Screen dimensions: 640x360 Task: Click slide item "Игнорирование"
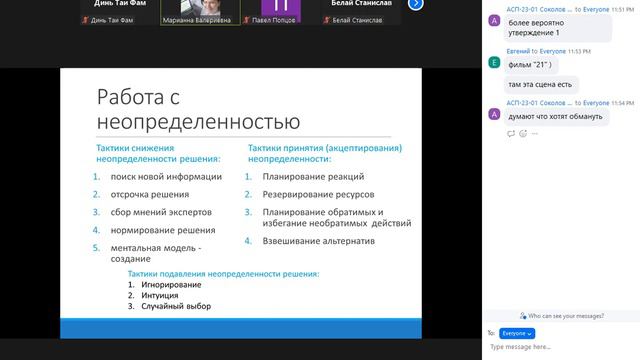[x=171, y=285]
